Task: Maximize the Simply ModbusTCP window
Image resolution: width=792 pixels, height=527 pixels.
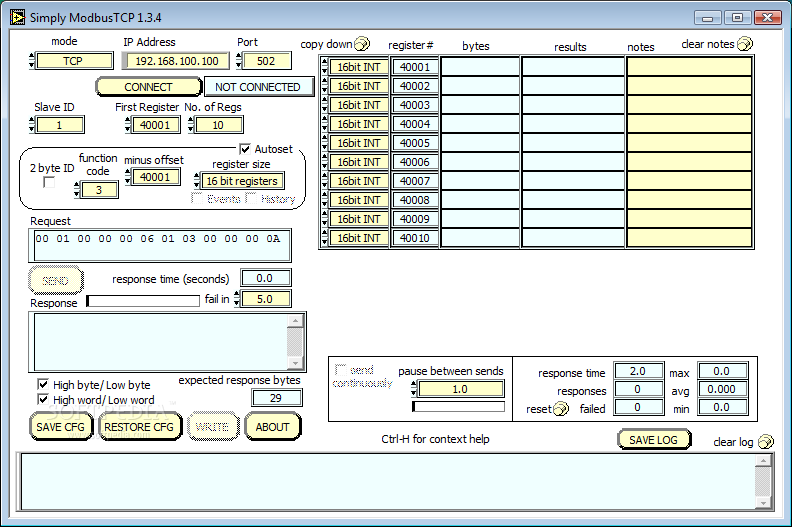Action: click(x=737, y=18)
